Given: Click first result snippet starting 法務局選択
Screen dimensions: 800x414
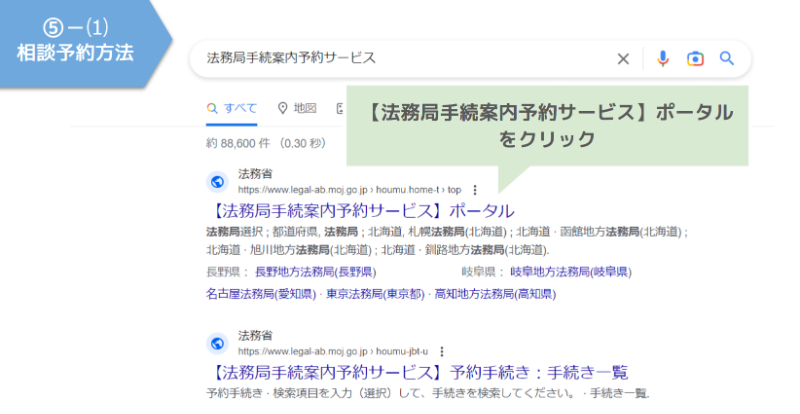Looking at the screenshot, I should click(x=447, y=241).
